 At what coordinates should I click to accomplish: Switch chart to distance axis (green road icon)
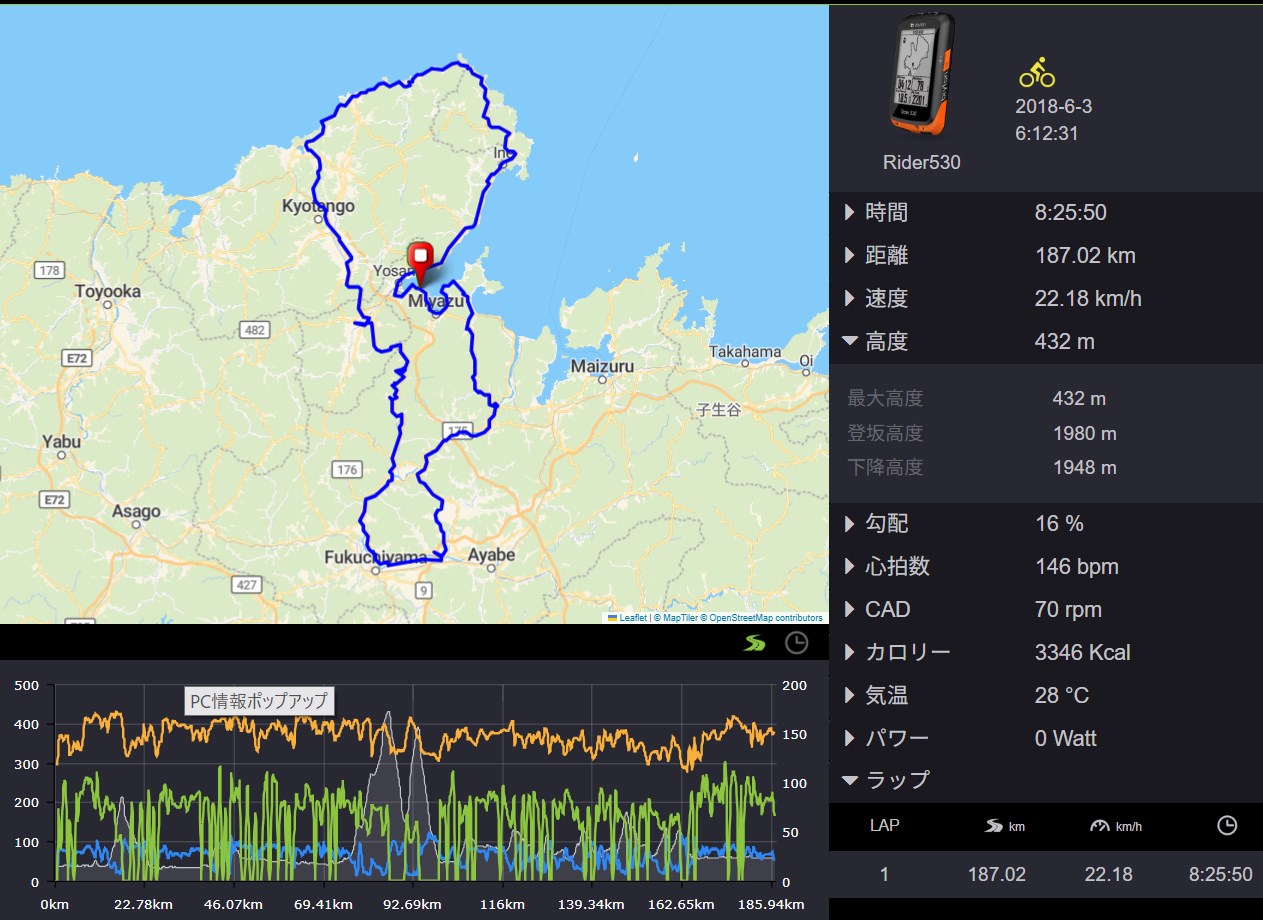pos(755,643)
